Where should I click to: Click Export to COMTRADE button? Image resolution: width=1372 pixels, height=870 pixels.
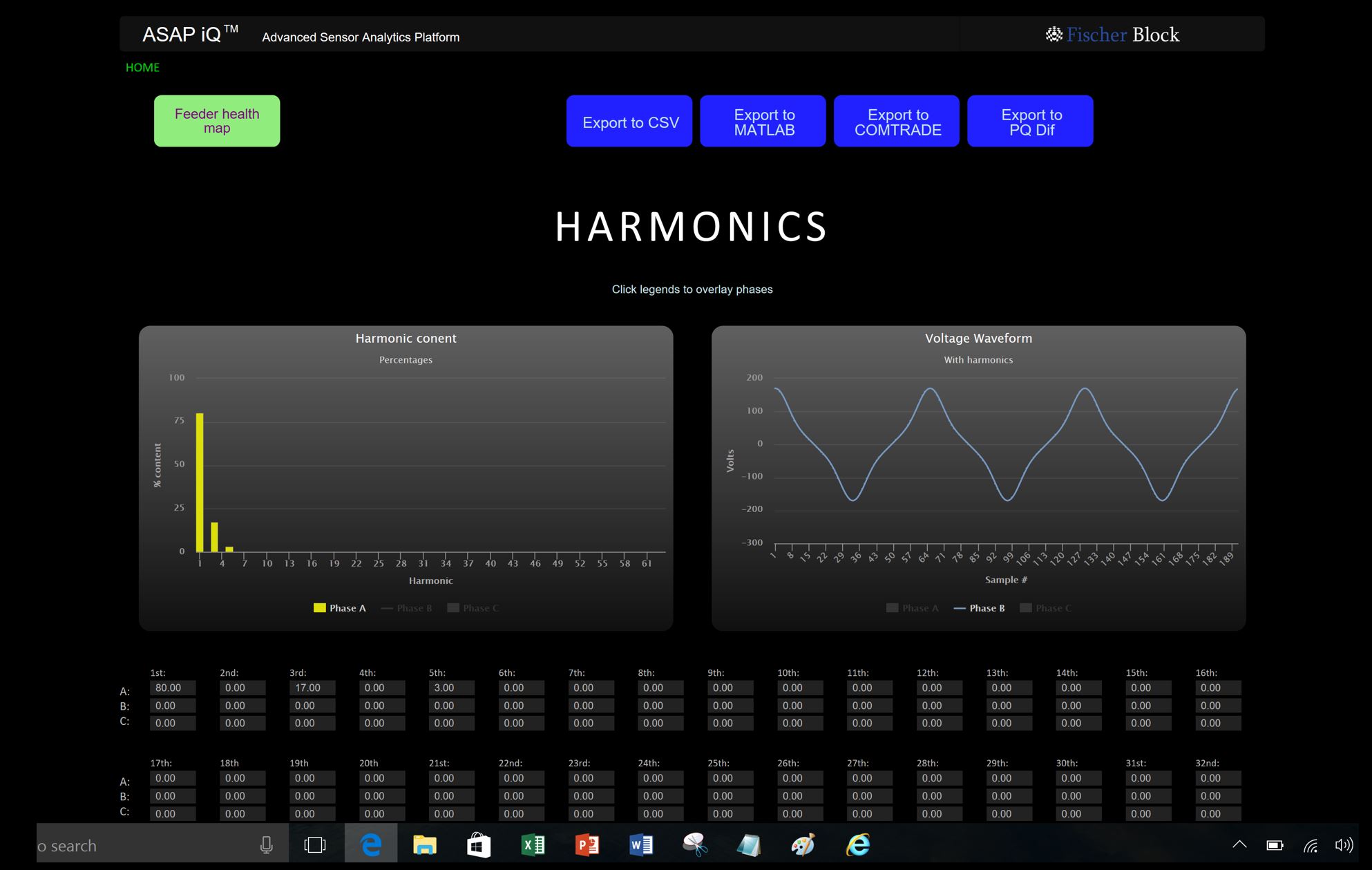897,122
